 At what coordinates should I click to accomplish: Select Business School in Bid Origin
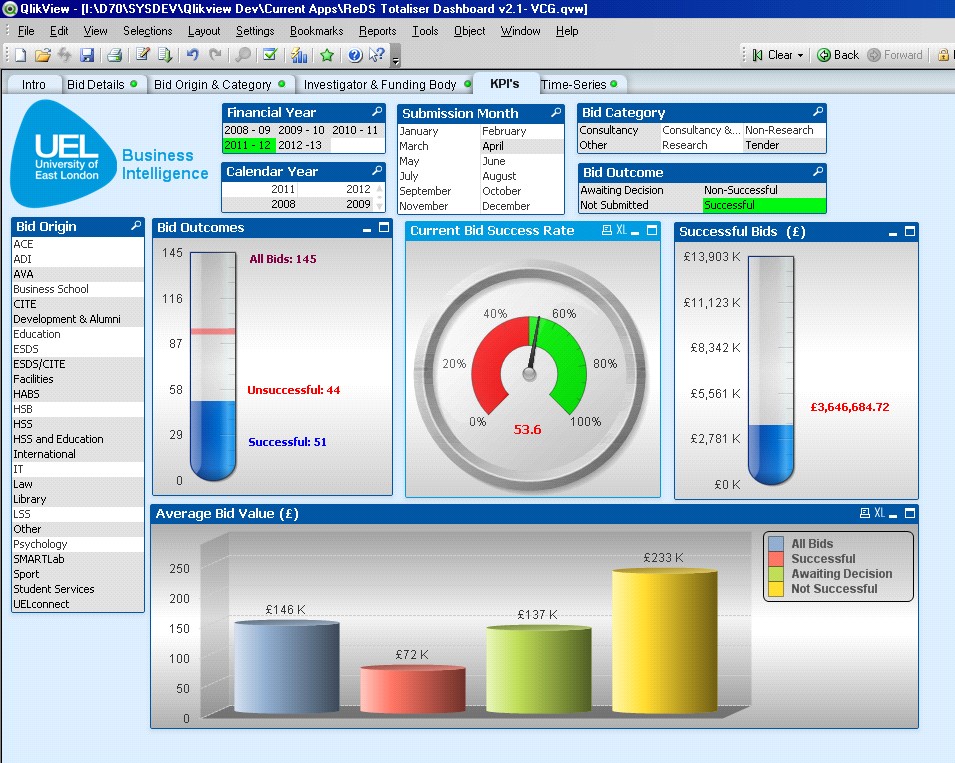pyautogui.click(x=78, y=289)
